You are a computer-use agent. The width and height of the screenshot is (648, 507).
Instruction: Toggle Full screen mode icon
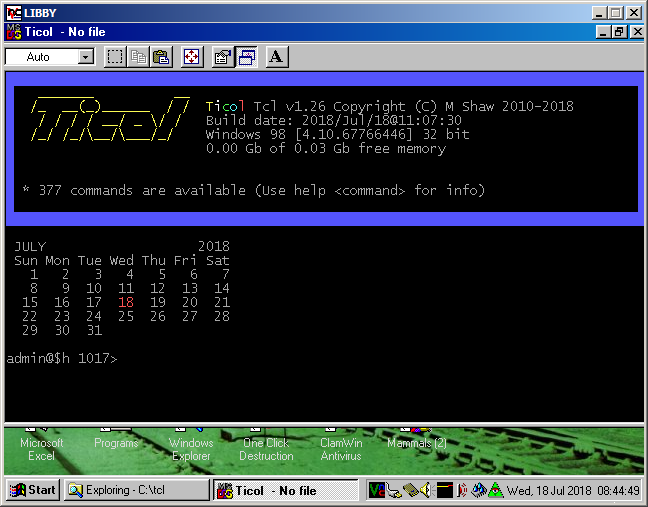coord(192,57)
